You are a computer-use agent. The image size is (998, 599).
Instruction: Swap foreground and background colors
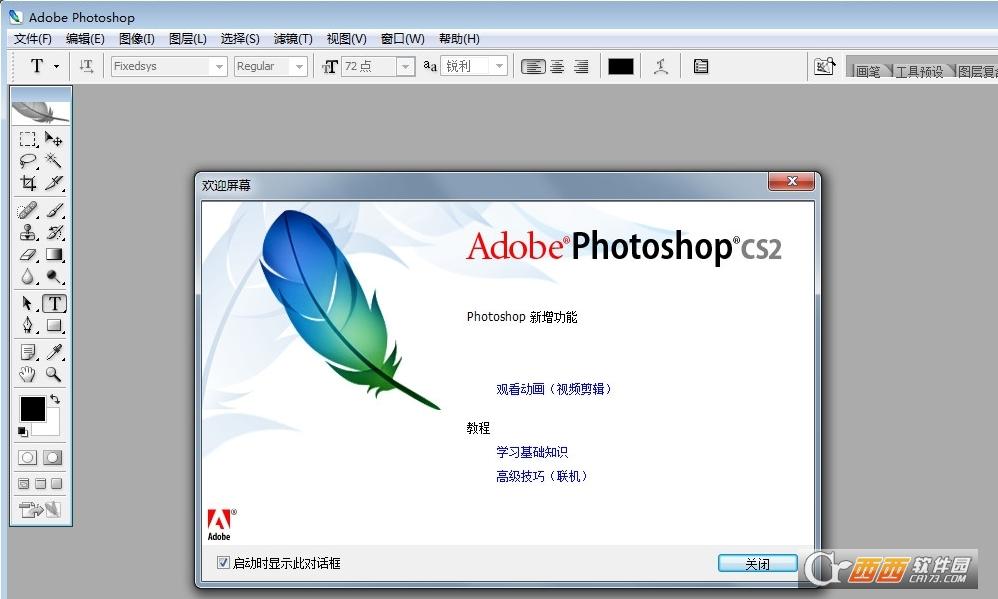tap(55, 399)
